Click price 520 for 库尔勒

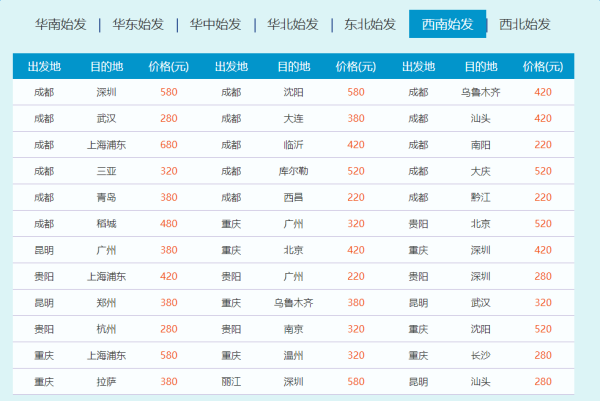point(356,171)
